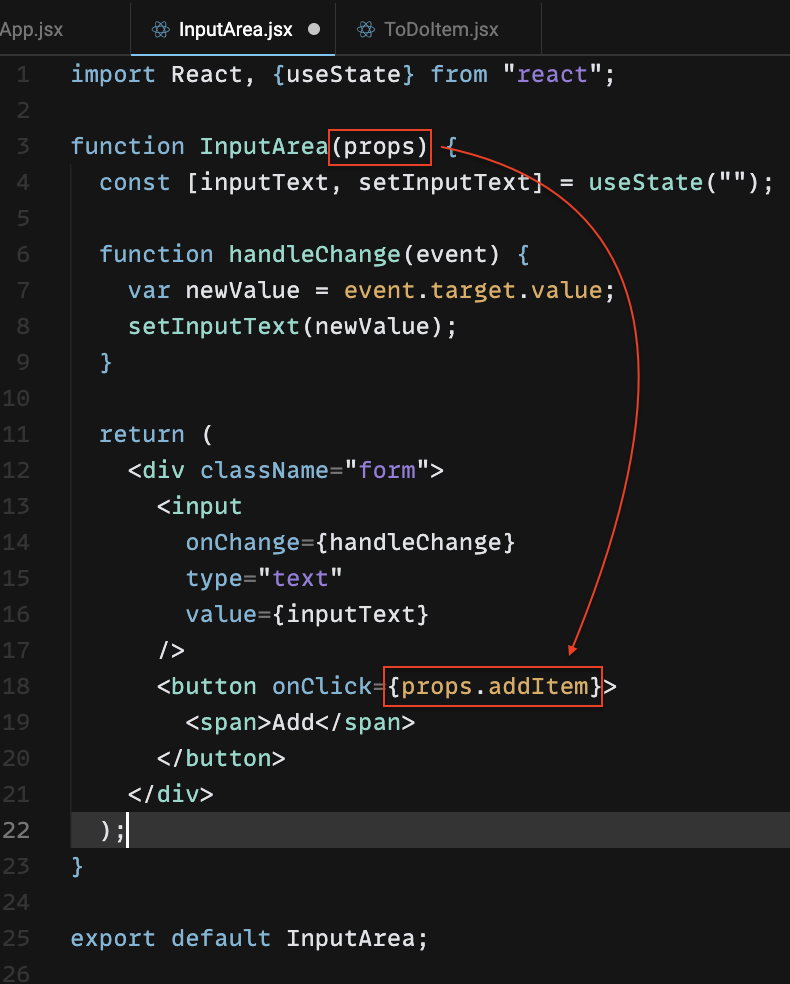
Task: Click line number 22 in the gutter
Action: 16,830
